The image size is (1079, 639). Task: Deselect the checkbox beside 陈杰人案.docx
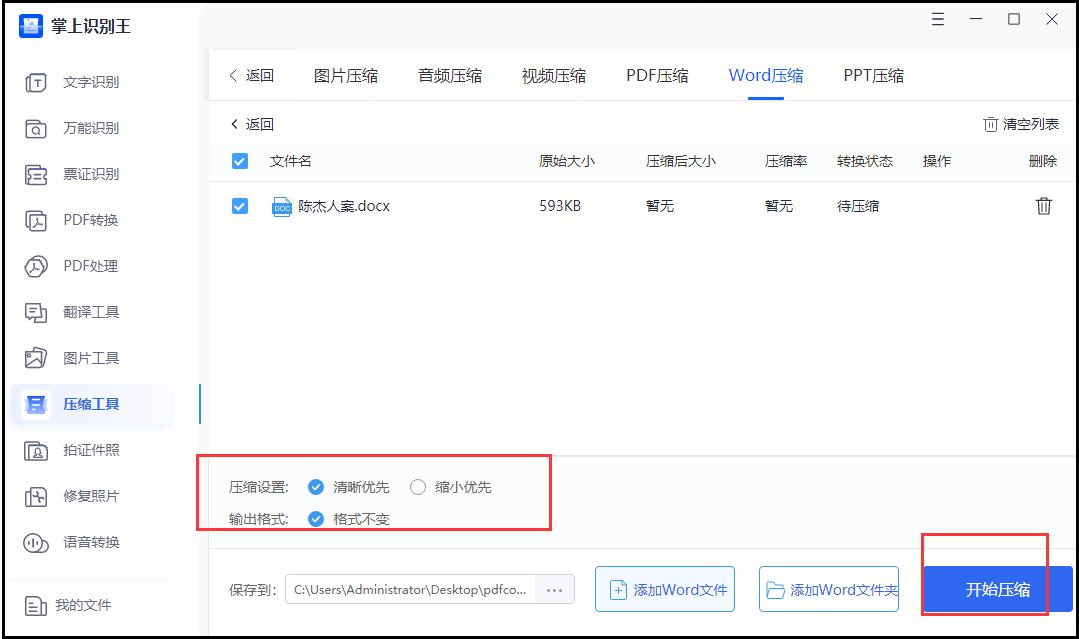click(x=240, y=206)
